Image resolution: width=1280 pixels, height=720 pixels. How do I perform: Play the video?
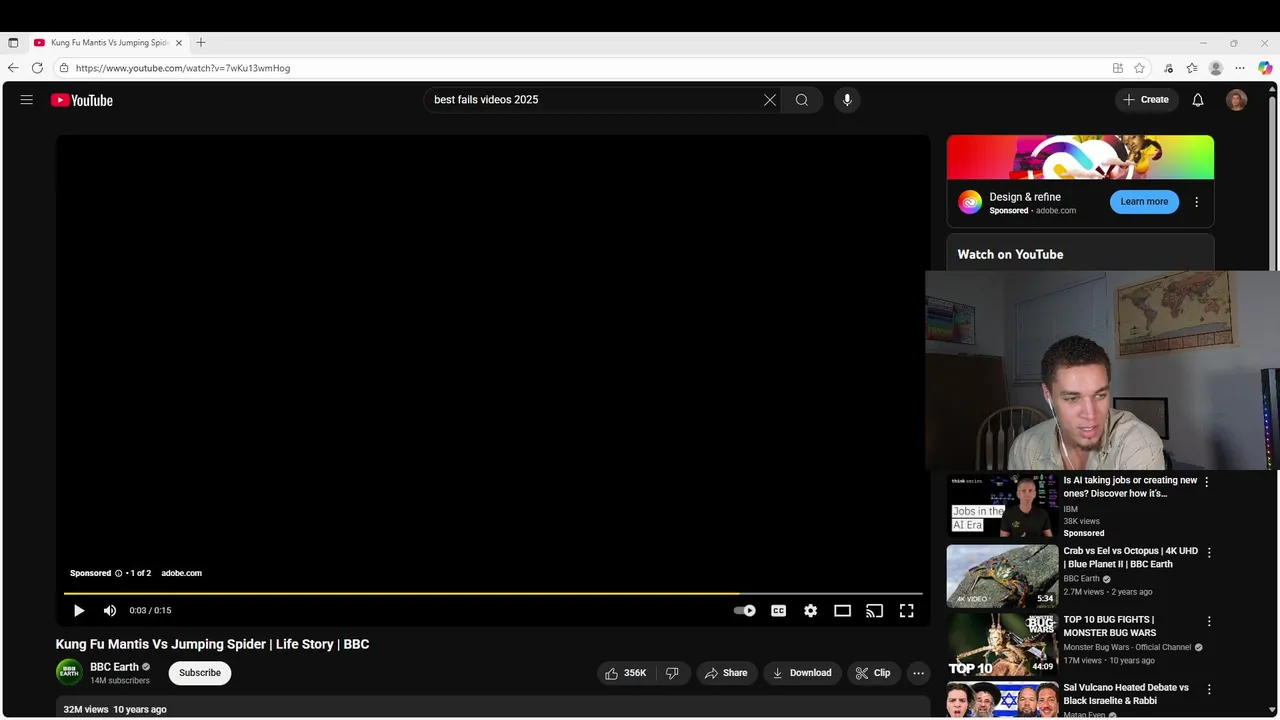pos(79,611)
